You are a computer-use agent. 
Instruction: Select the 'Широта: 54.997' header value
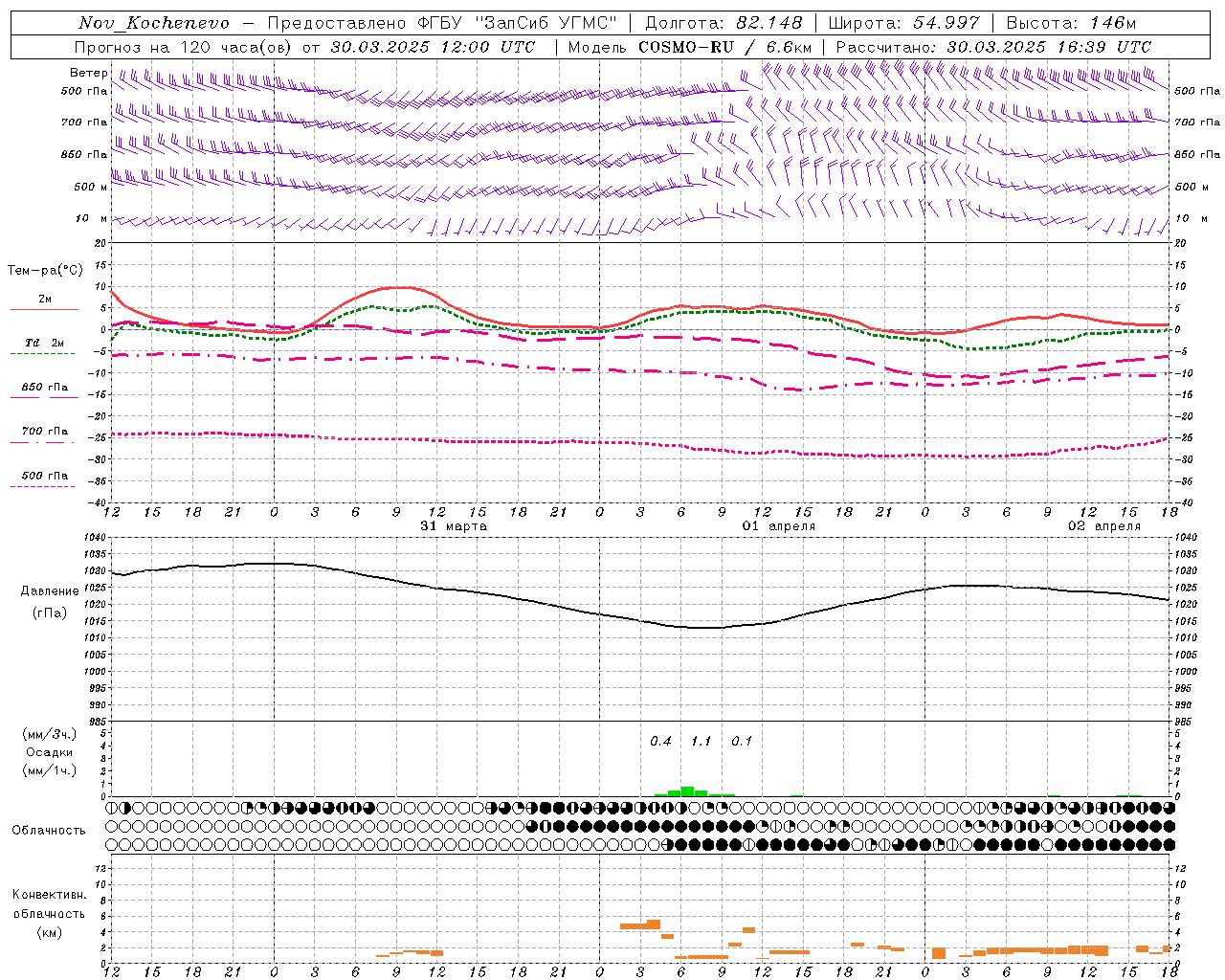click(903, 23)
